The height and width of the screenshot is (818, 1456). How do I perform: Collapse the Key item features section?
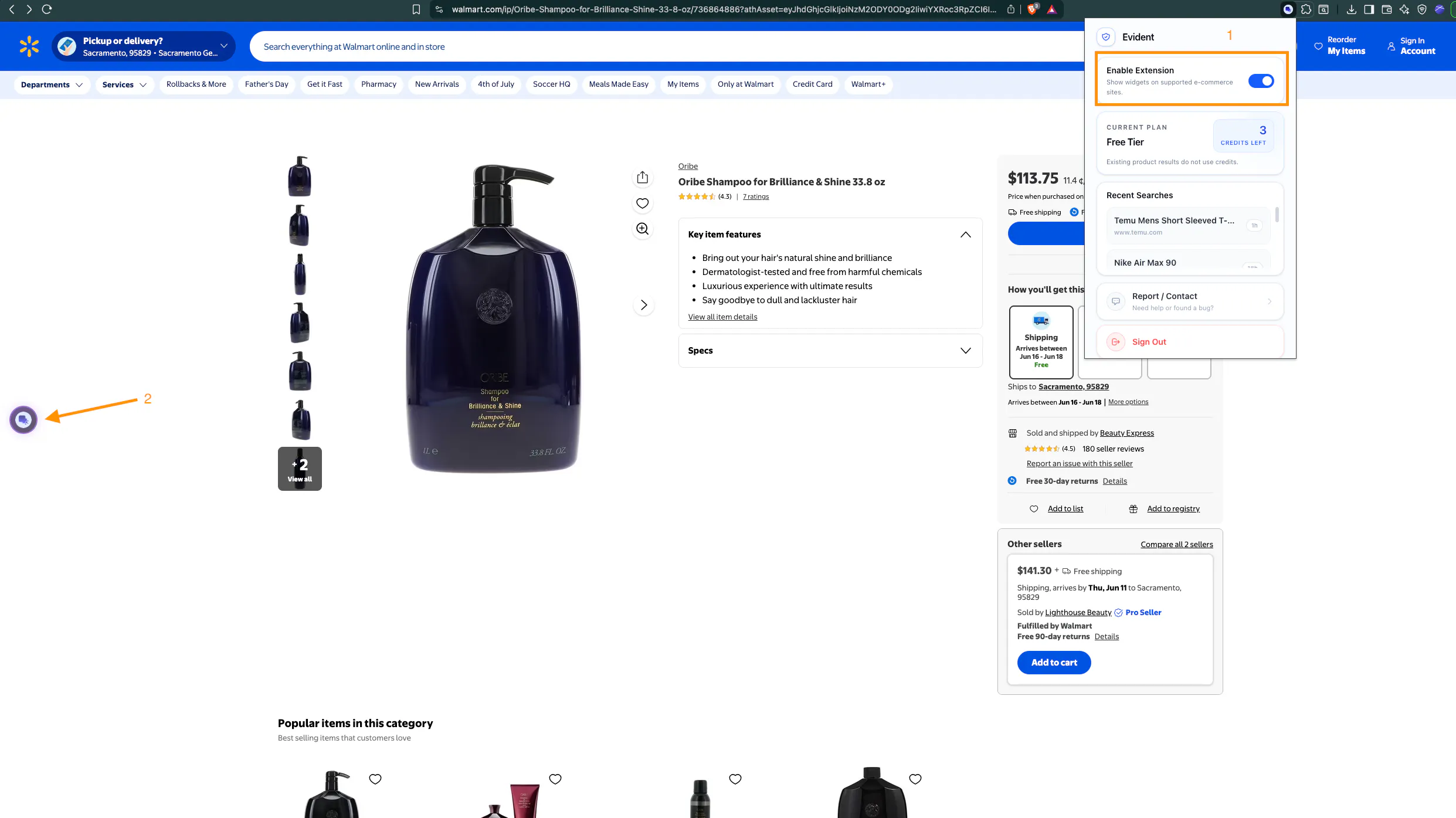pyautogui.click(x=965, y=235)
